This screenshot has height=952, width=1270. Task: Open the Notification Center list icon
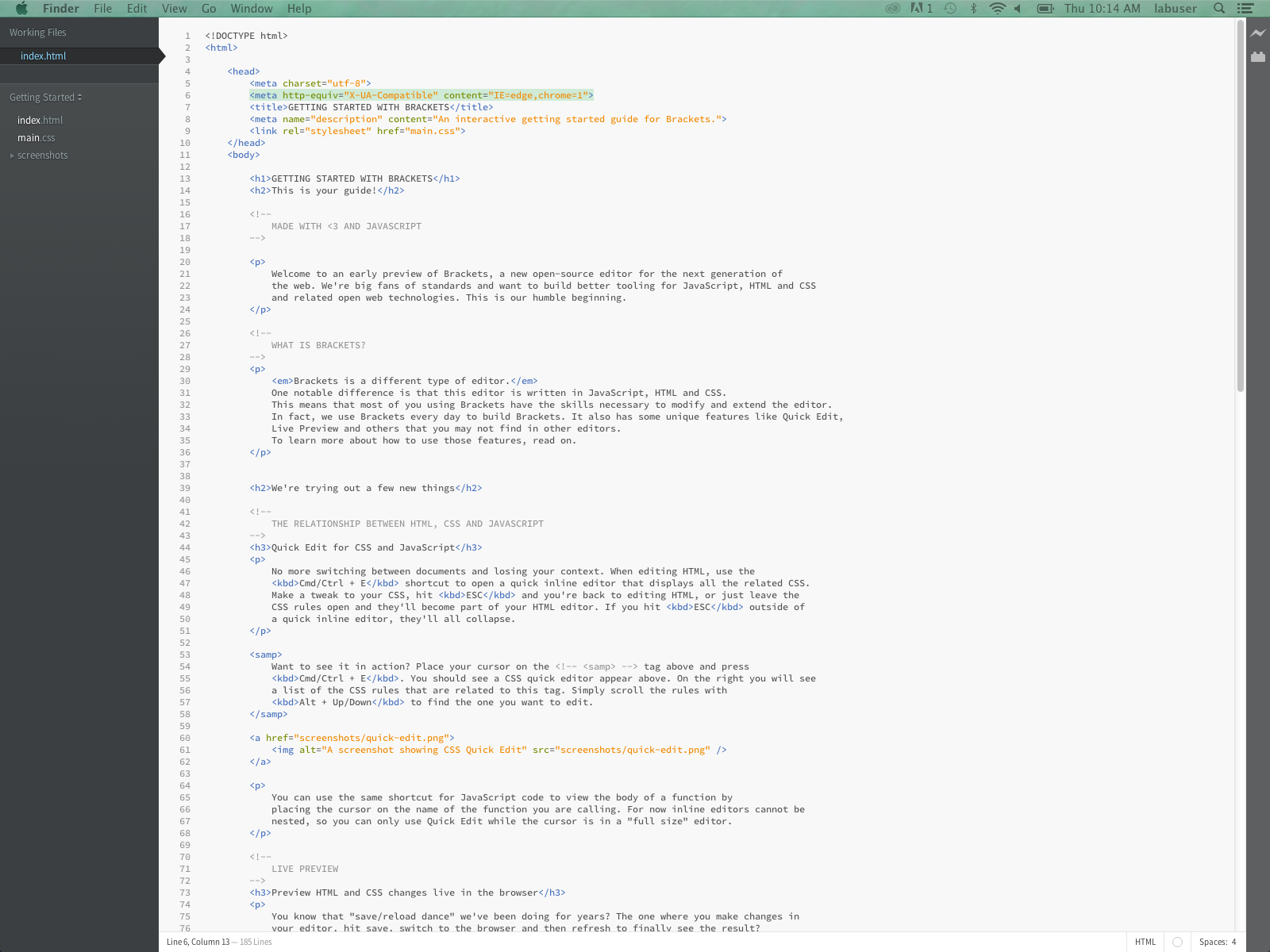tap(1245, 9)
